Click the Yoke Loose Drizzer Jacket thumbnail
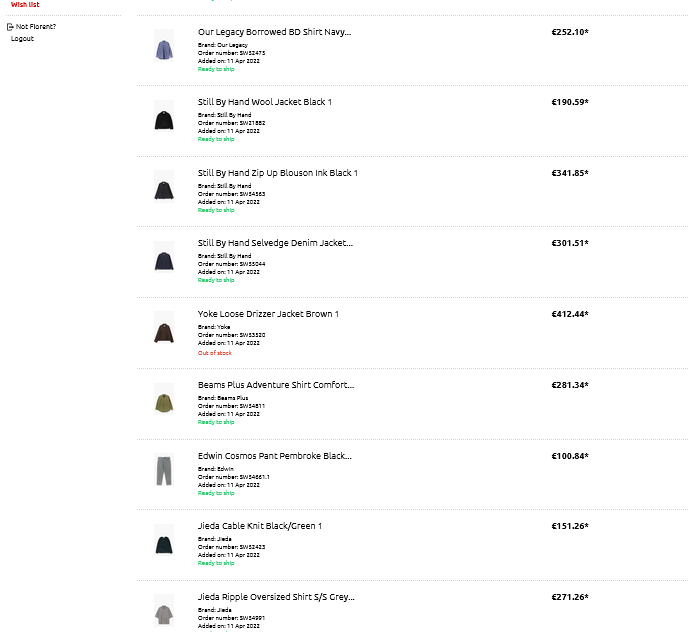The width and height of the screenshot is (689, 632). [x=164, y=331]
